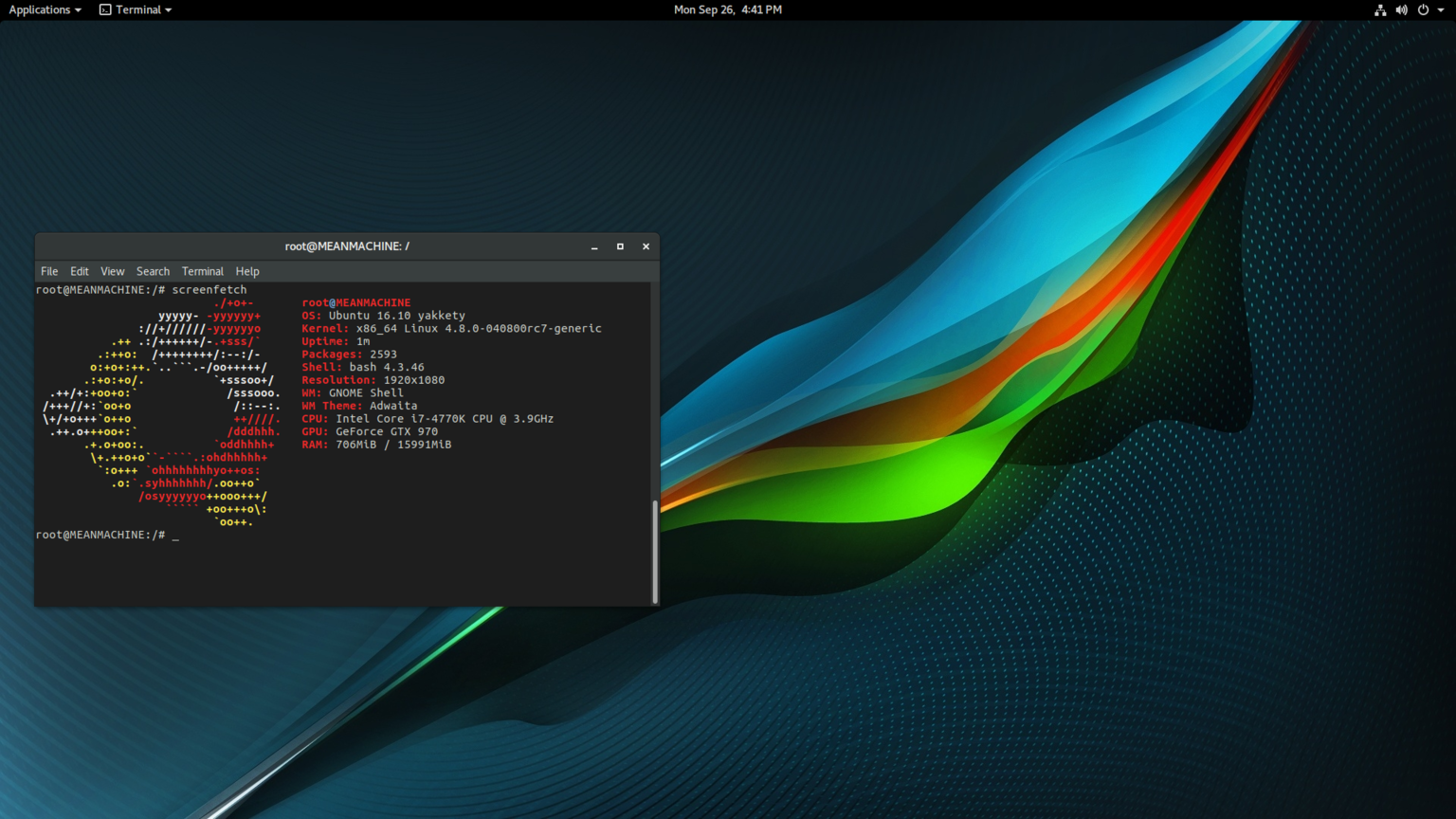Viewport: 1456px width, 819px height.
Task: Click the red 'root@MEANMACHINE' header in output
Action: click(x=356, y=303)
